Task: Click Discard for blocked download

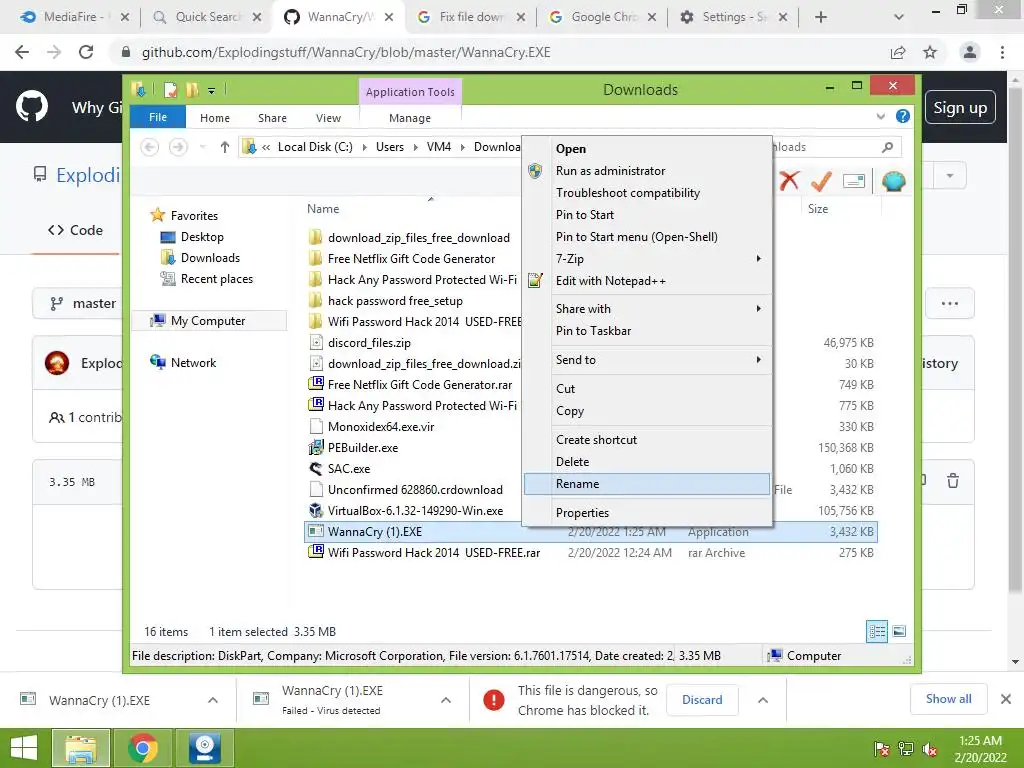Action: (x=702, y=699)
